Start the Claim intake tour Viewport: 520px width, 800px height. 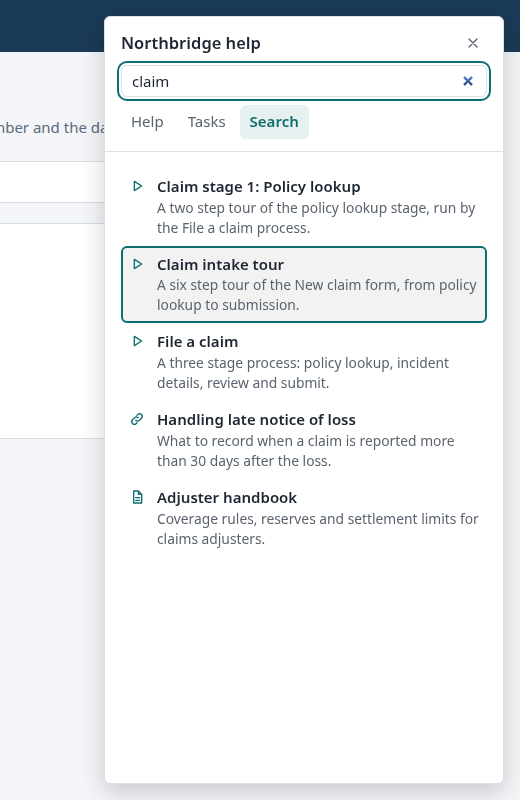[304, 285]
